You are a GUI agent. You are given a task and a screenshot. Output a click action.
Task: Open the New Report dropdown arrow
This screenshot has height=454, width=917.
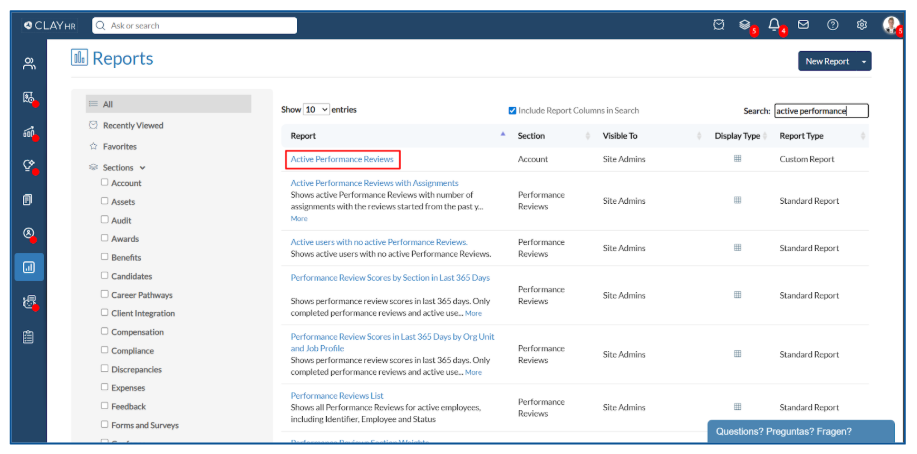[864, 61]
